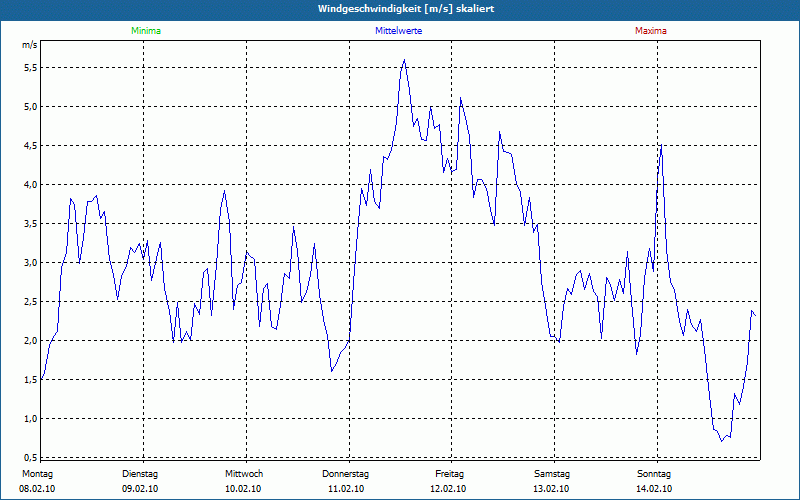Viewport: 800px width, 500px height.
Task: Click the Montag day label
Action: tap(37, 474)
